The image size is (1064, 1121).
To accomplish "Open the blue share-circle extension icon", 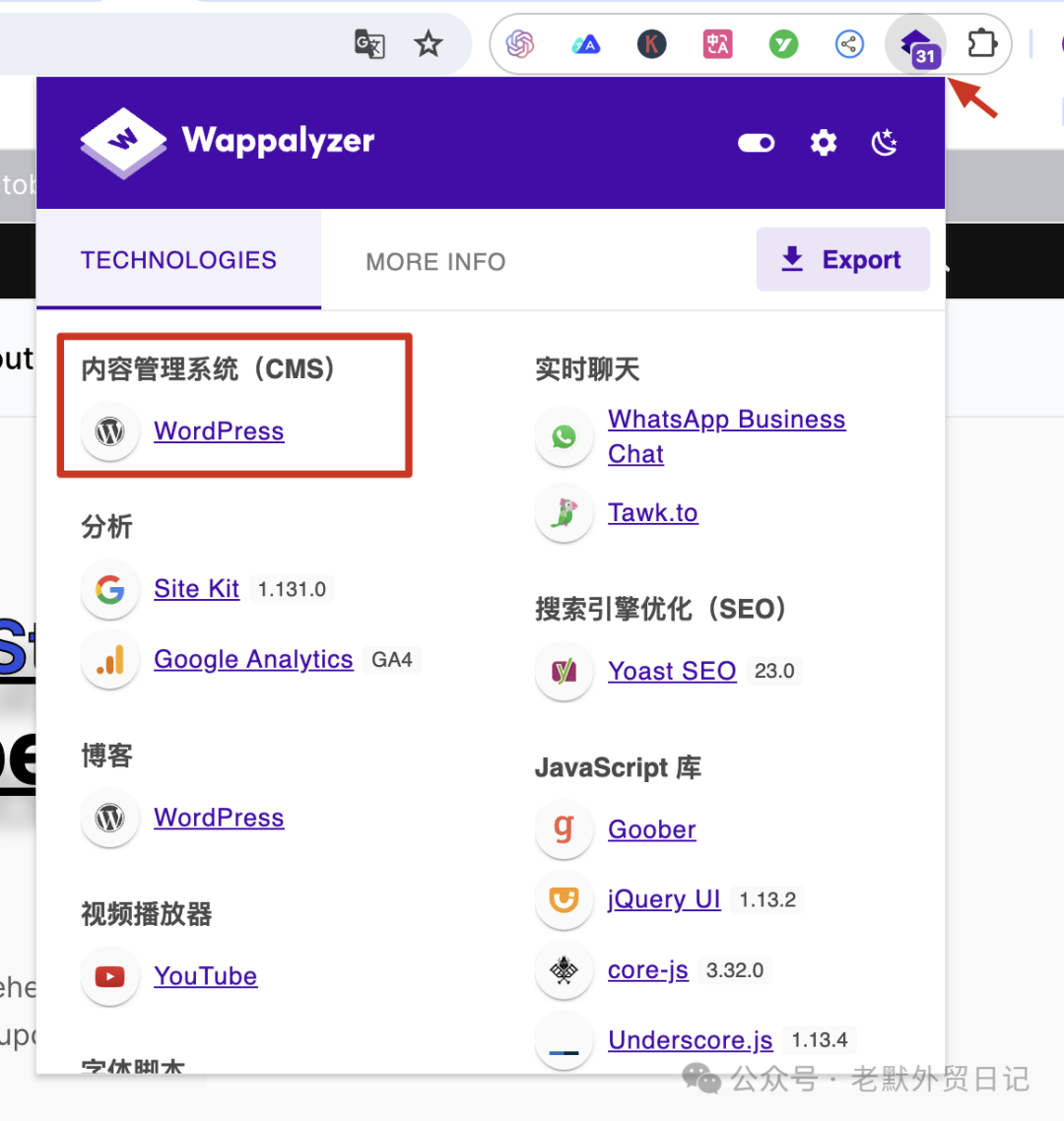I will (x=849, y=44).
